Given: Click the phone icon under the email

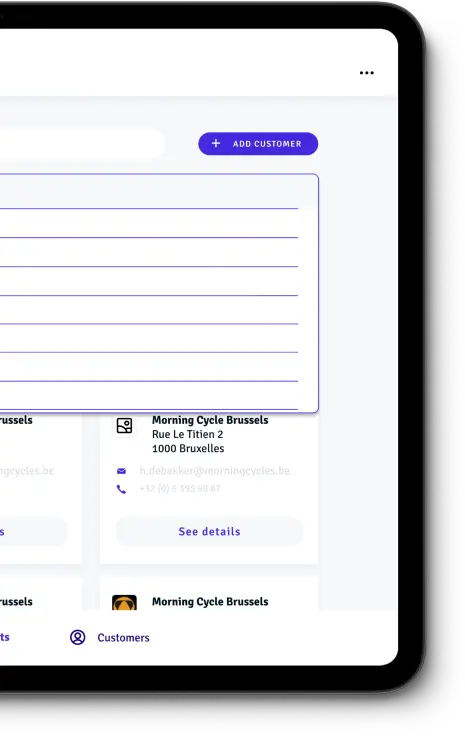Looking at the screenshot, I should pyautogui.click(x=121, y=489).
